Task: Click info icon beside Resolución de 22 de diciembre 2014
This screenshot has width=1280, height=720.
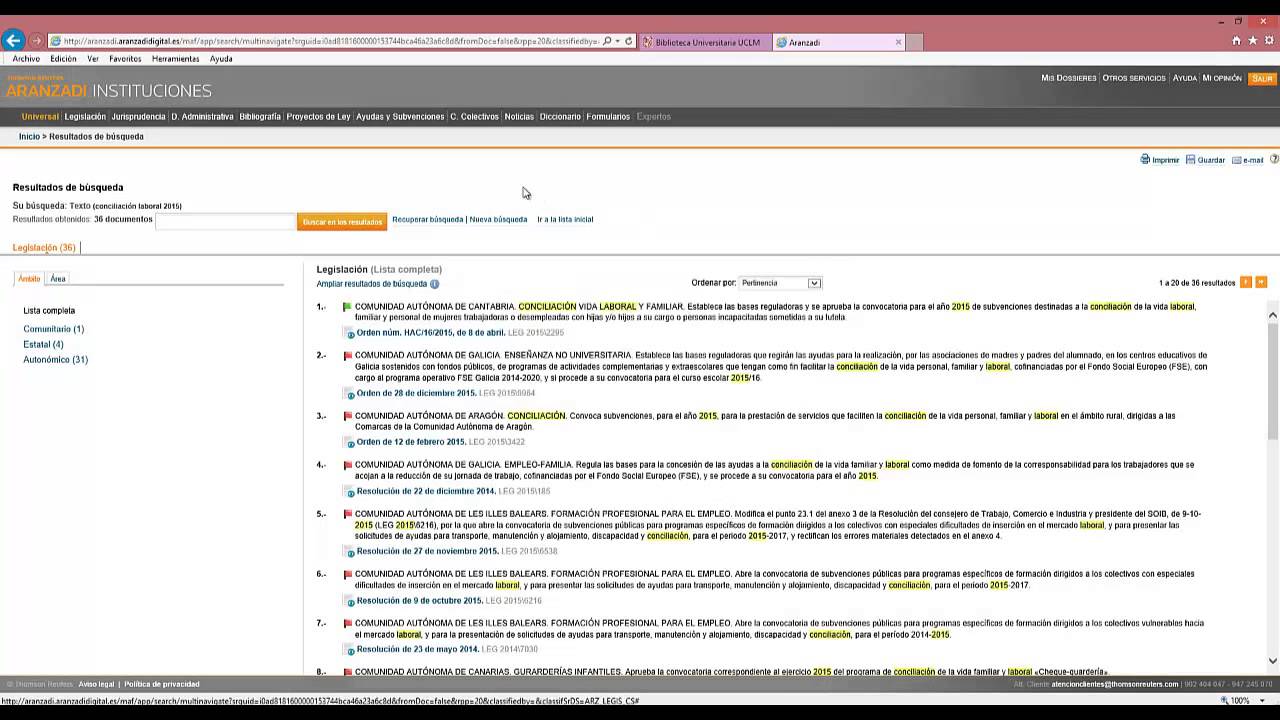Action: coord(351,492)
